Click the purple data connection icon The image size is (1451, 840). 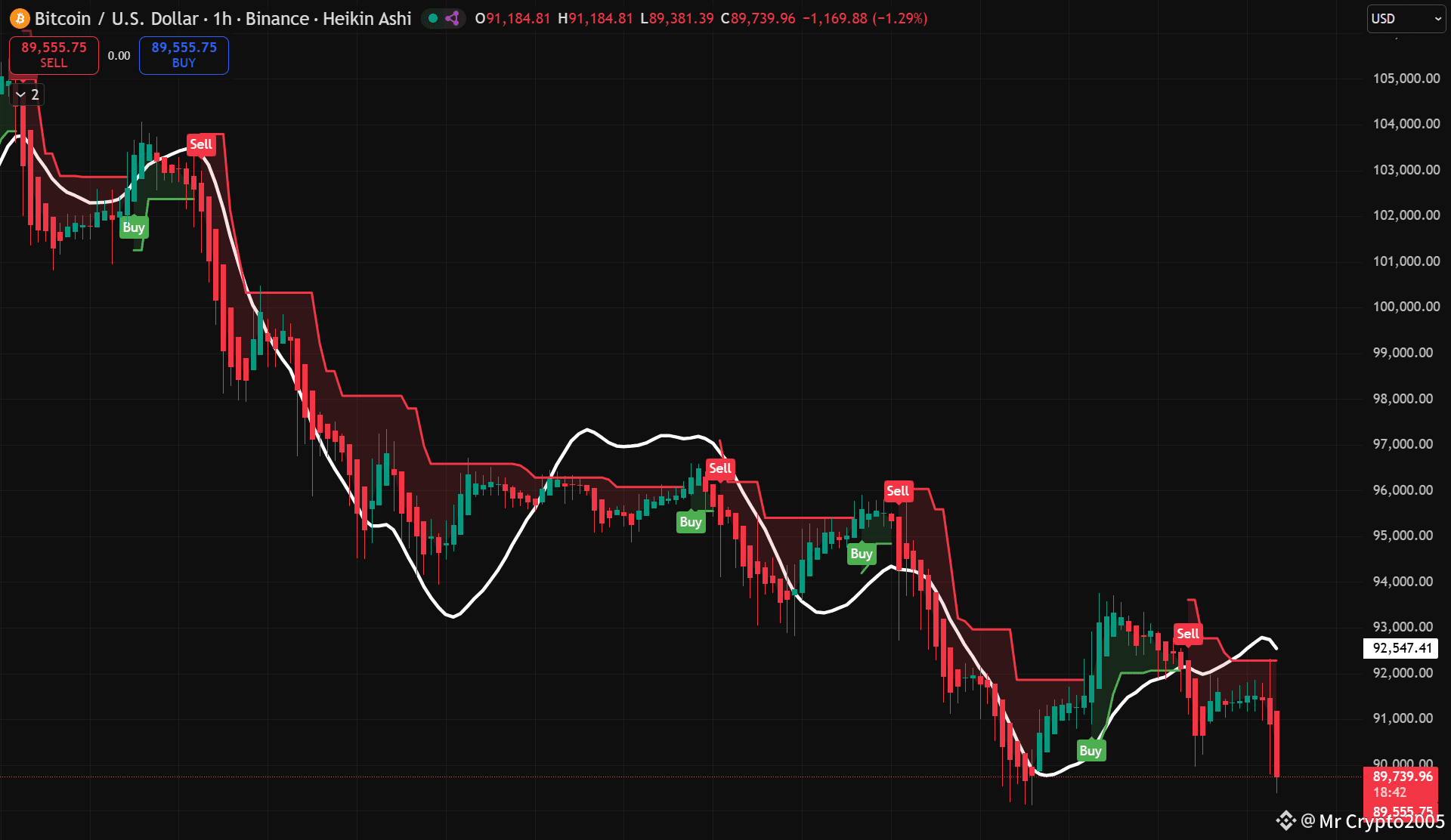[453, 19]
